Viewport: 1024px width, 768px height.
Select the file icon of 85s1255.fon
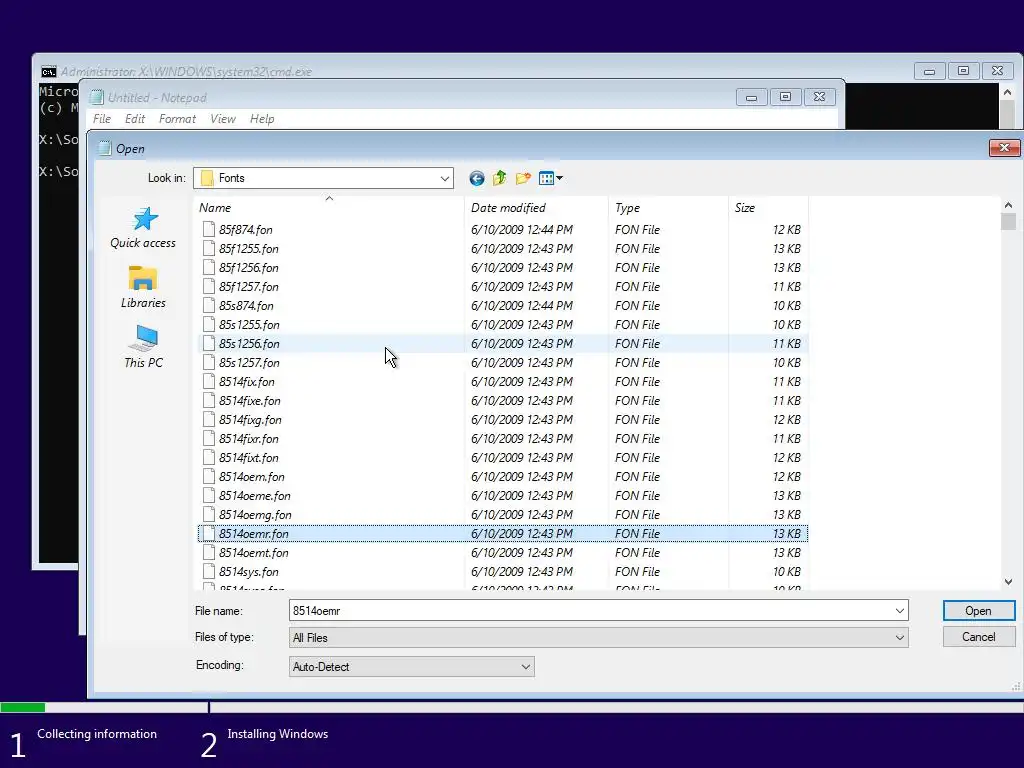(208, 324)
